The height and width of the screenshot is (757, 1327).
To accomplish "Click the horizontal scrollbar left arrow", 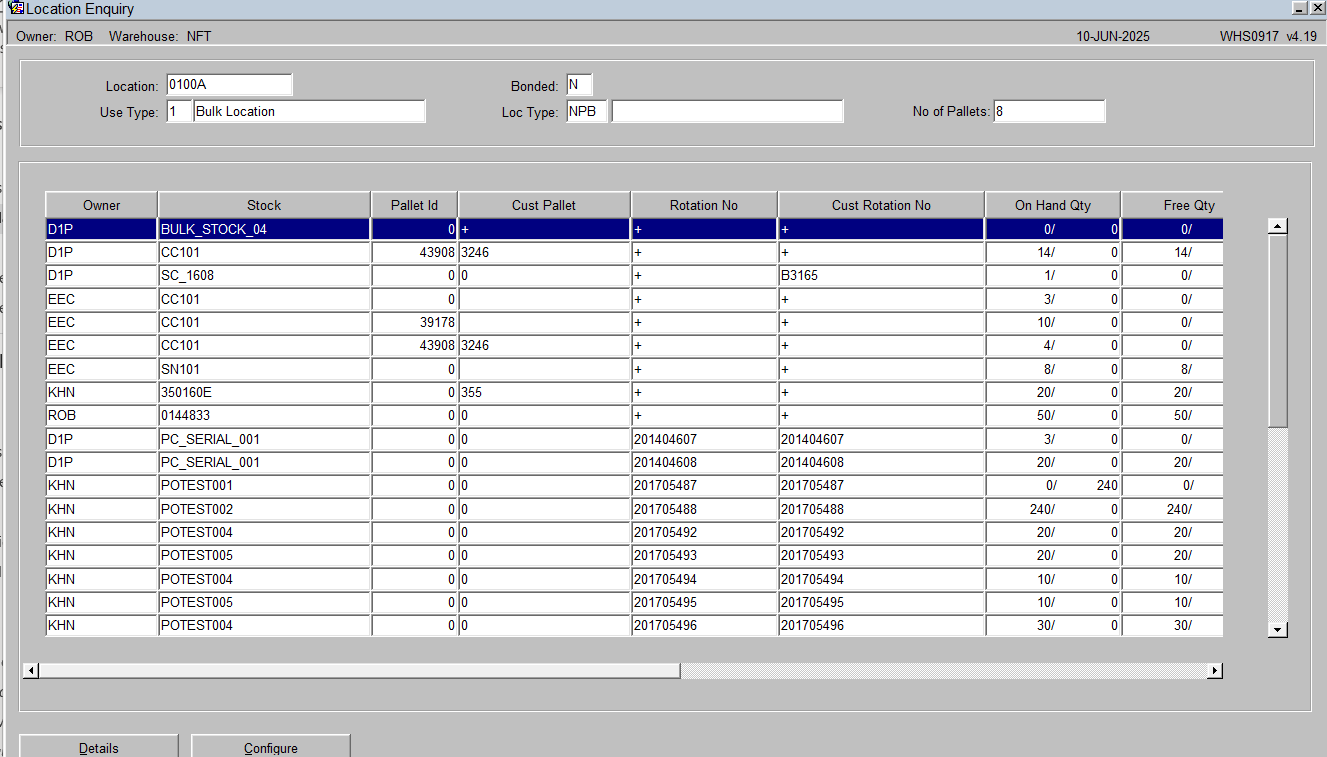I will coord(31,670).
